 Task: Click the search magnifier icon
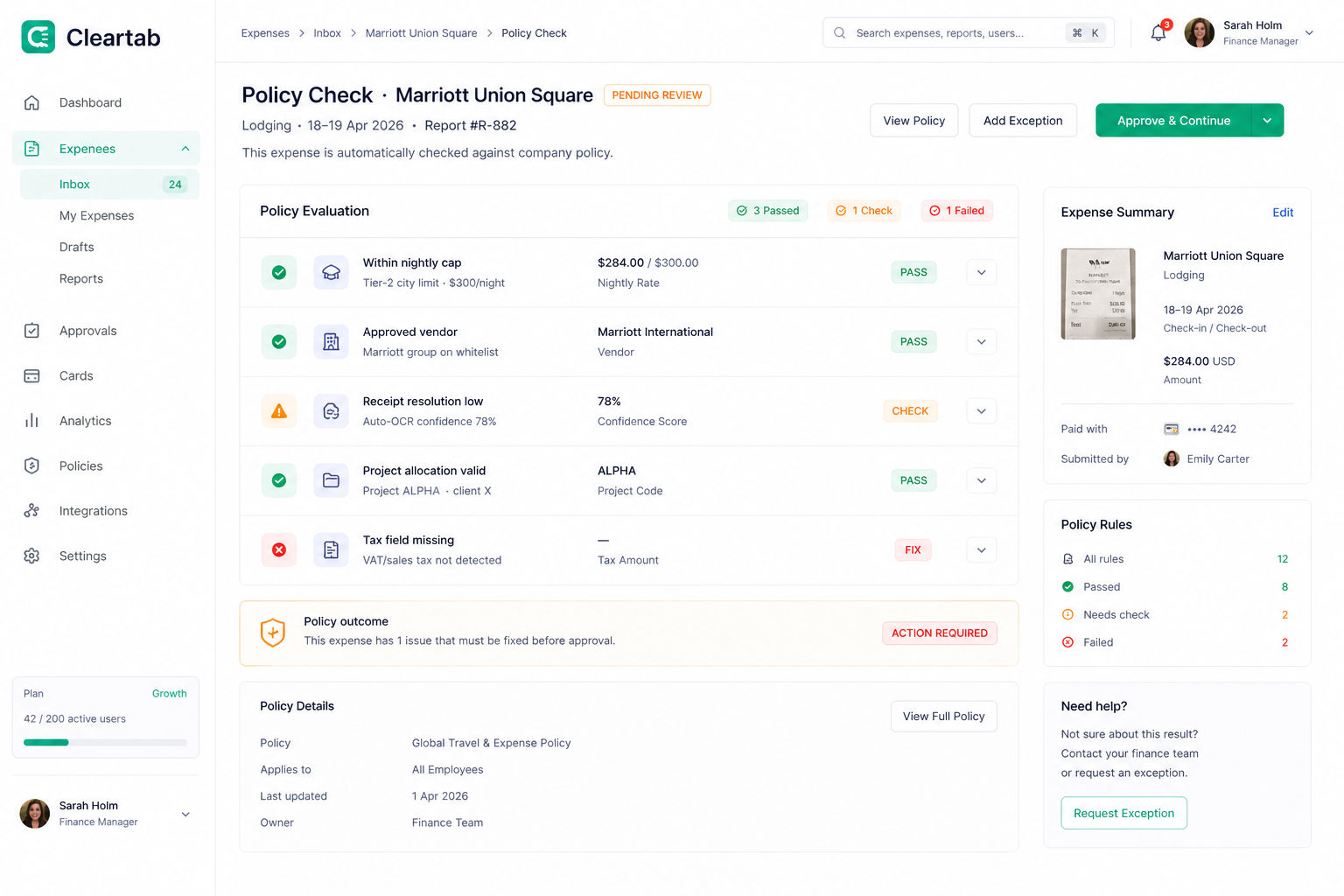click(839, 33)
